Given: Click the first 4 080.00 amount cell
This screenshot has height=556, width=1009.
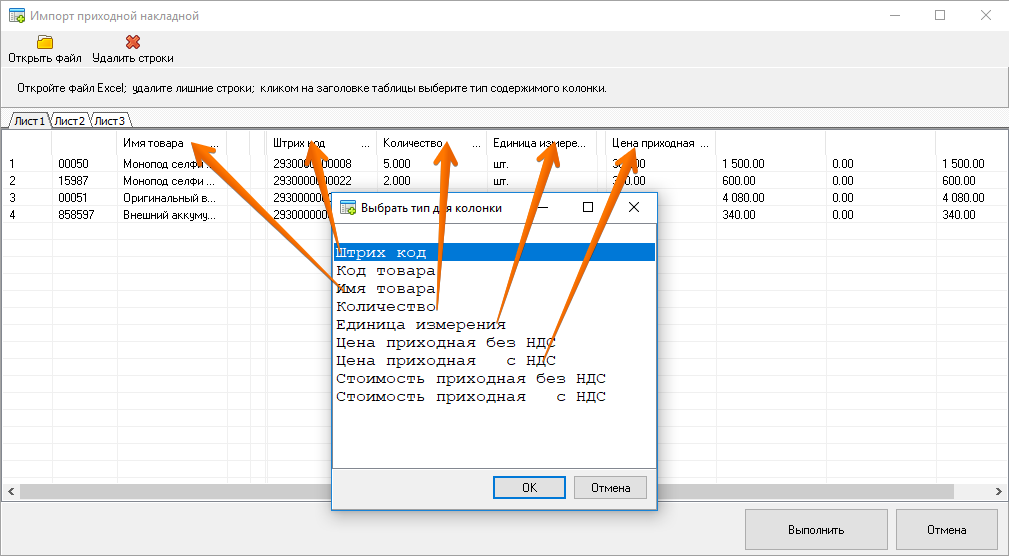Looking at the screenshot, I should pyautogui.click(x=770, y=198).
